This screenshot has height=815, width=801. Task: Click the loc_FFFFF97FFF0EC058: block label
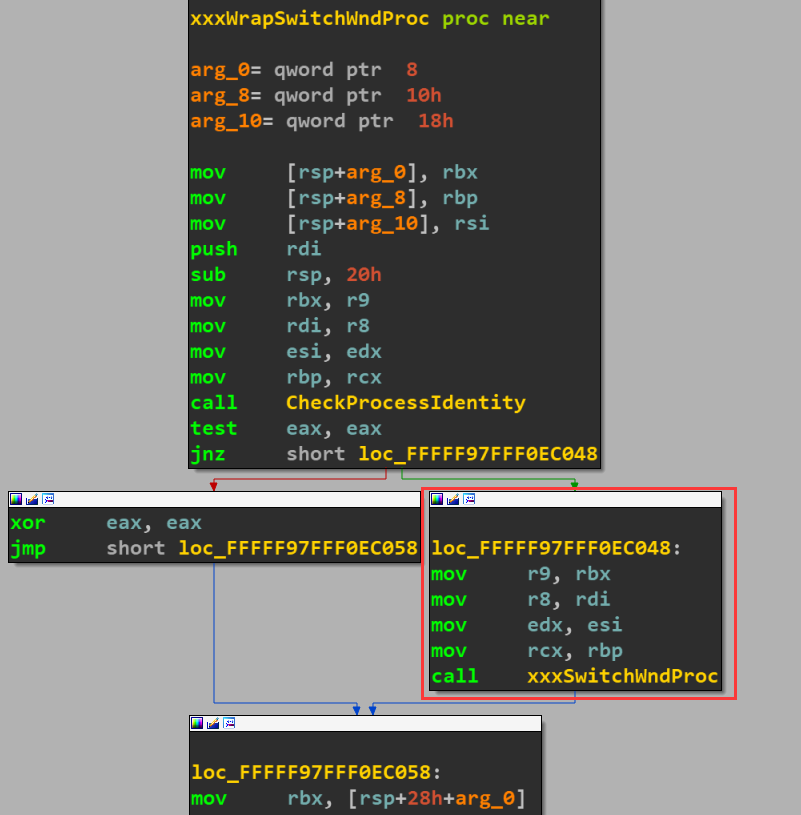coord(316,772)
